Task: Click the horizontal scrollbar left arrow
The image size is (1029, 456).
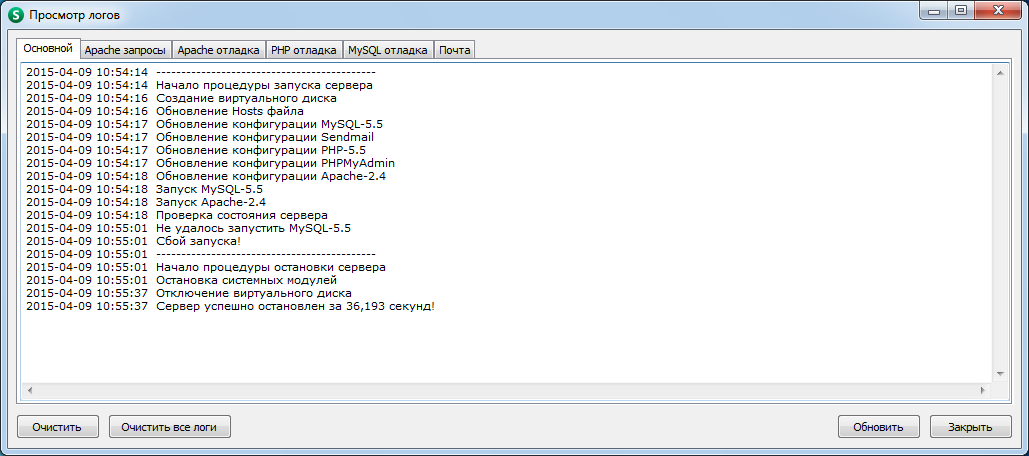Action: (29, 388)
